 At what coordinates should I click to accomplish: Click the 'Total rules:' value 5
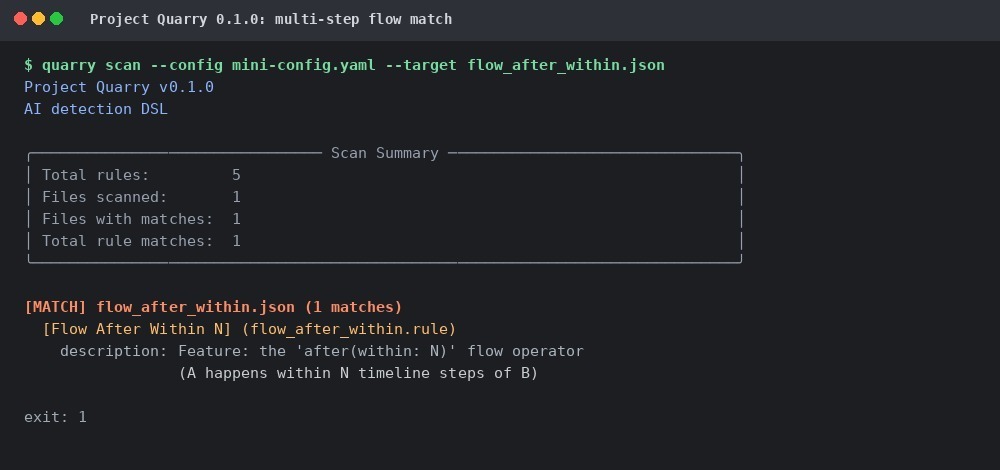click(237, 175)
